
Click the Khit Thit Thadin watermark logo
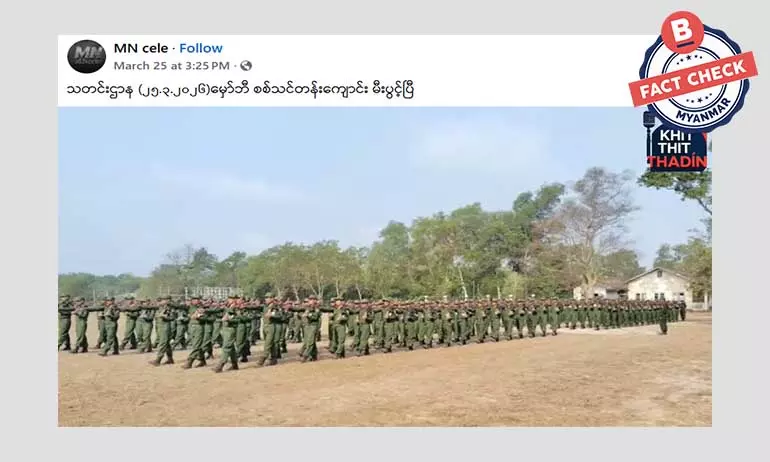pyautogui.click(x=678, y=148)
